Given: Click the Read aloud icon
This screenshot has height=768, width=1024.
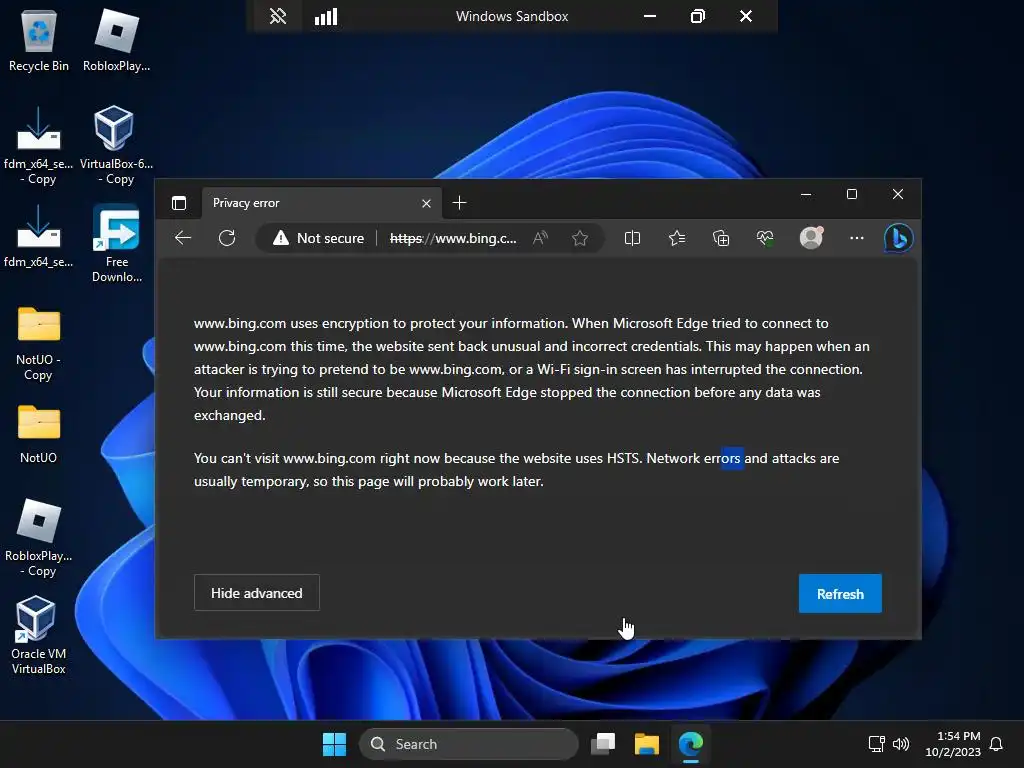Looking at the screenshot, I should coord(540,238).
